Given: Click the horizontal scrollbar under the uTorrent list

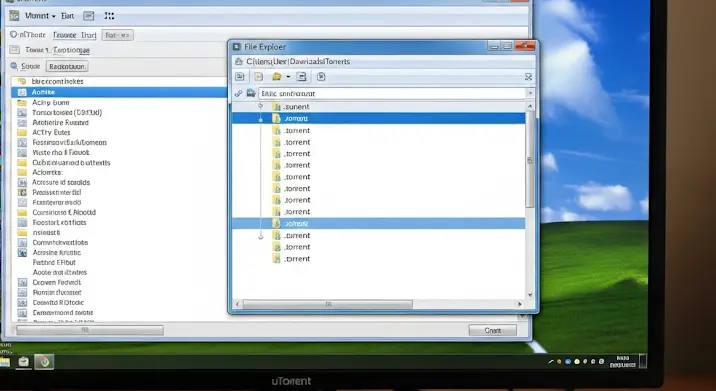Looking at the screenshot, I should (90, 330).
